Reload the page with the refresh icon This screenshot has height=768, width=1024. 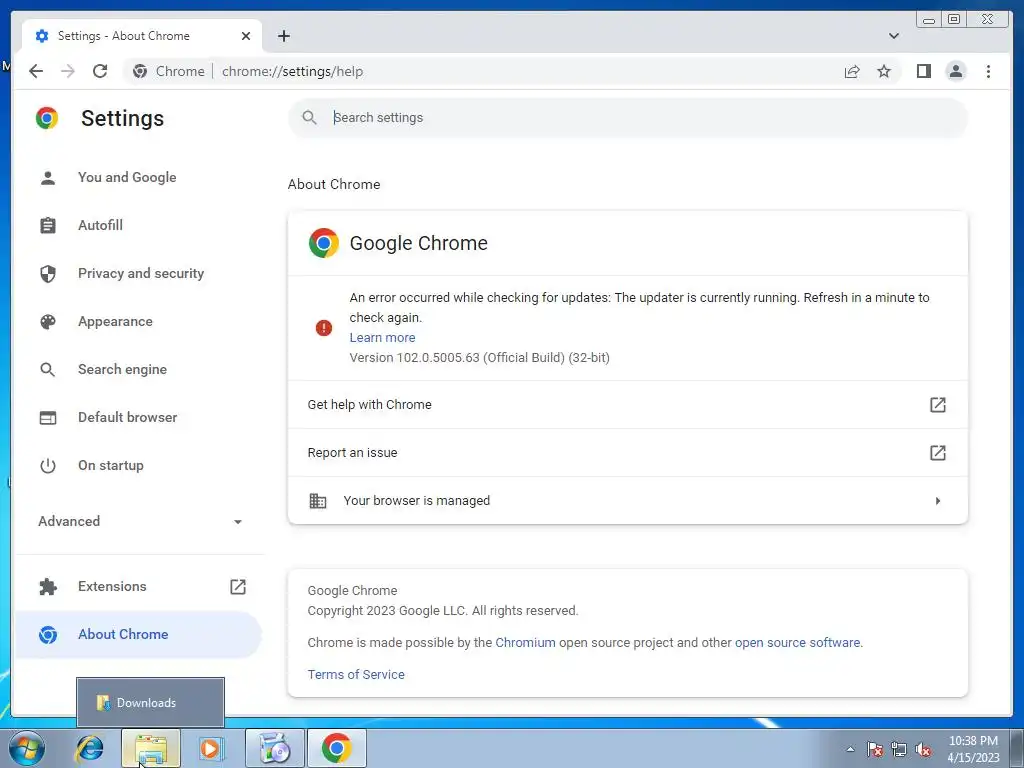coord(100,71)
